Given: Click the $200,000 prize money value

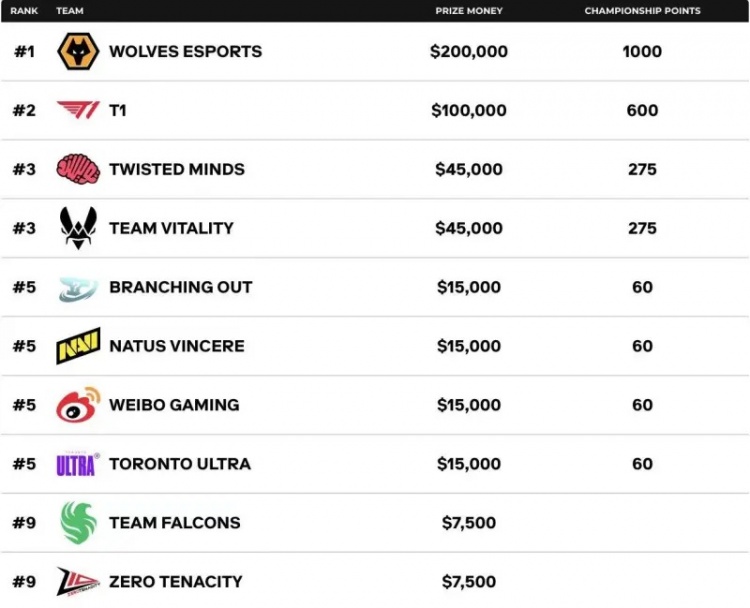Looking at the screenshot, I should [x=469, y=51].
